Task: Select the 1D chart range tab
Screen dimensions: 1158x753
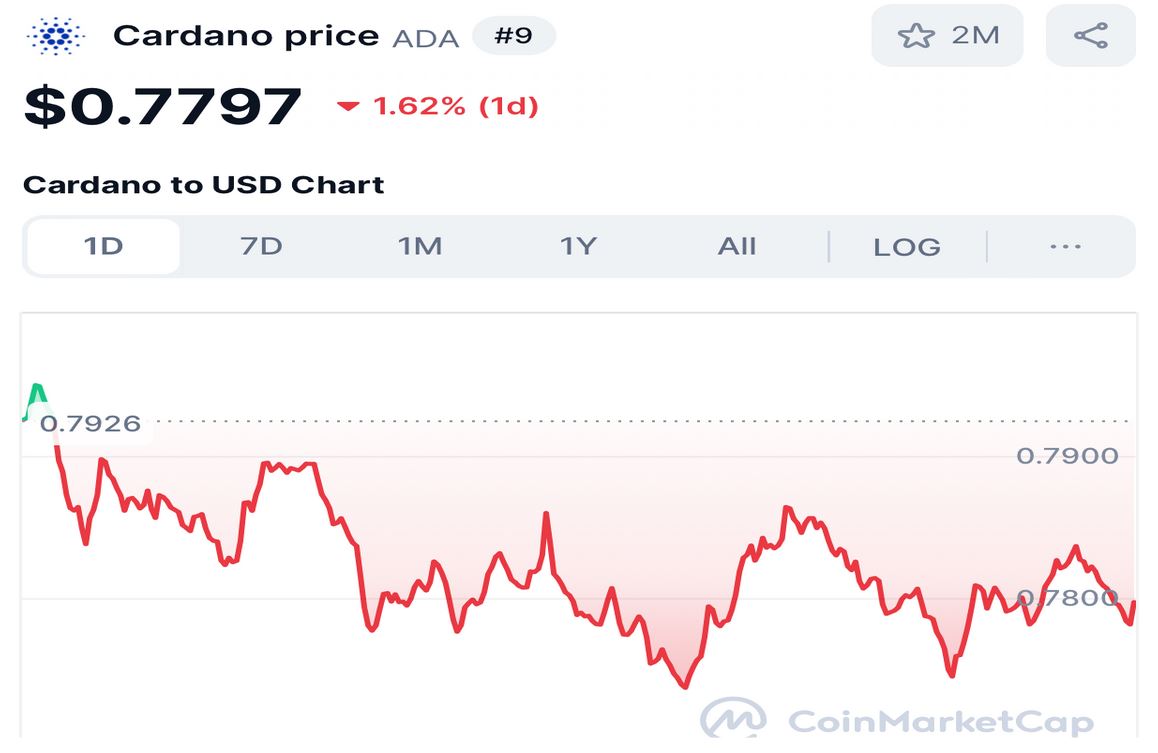Action: tap(103, 246)
